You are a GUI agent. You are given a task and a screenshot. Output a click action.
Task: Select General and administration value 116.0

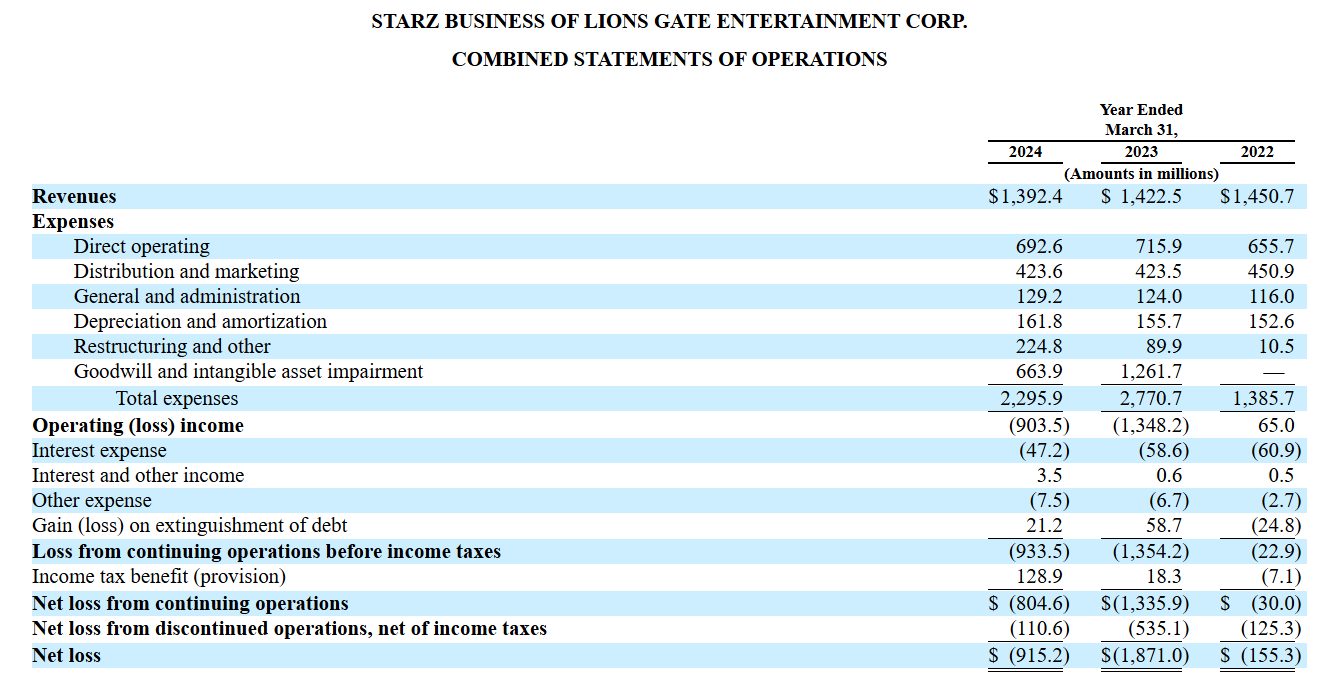[1271, 297]
